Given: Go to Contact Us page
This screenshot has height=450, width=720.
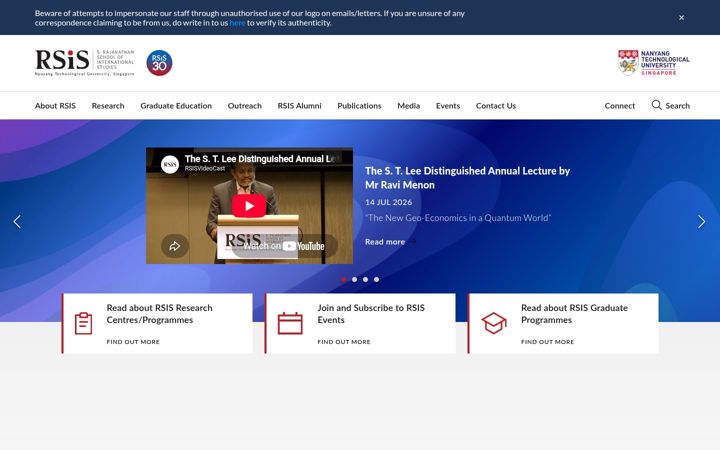Looking at the screenshot, I should tap(496, 106).
